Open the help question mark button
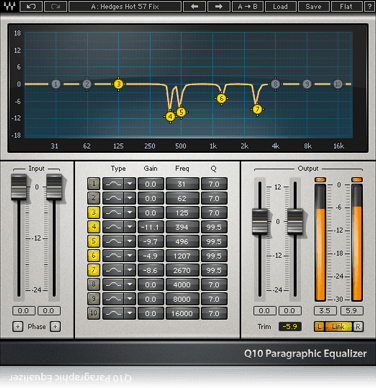This screenshot has width=376, height=388. pos(369,6)
